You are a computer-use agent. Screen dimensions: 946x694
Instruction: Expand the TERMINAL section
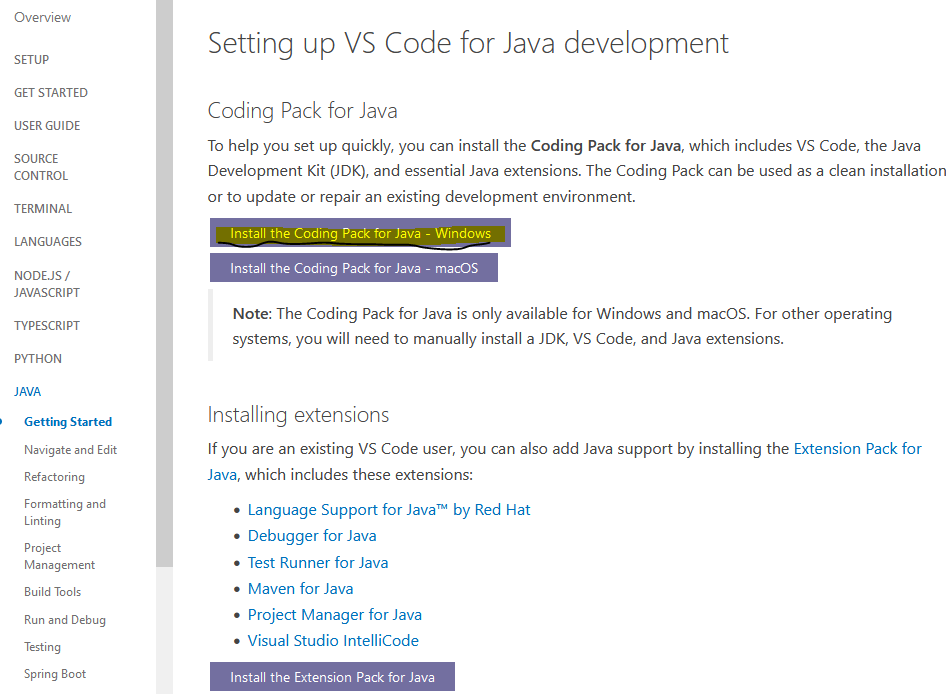[x=43, y=208]
